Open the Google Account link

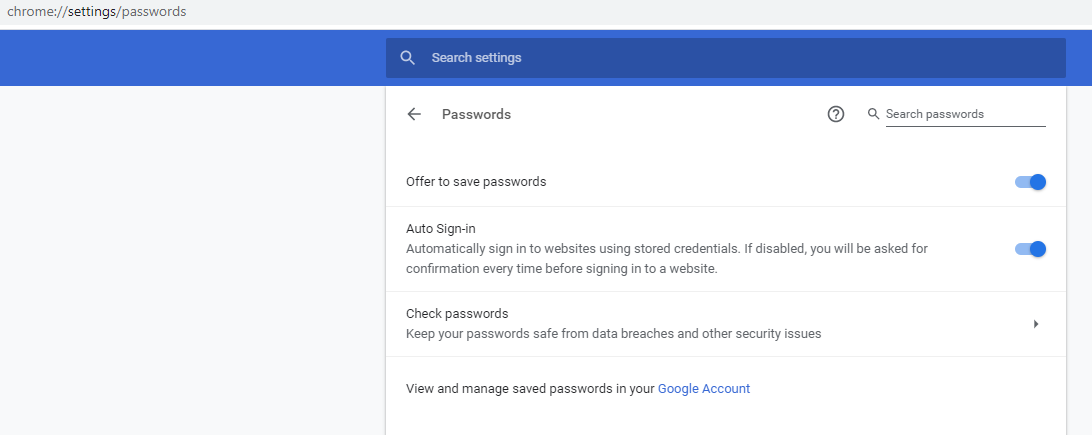(x=704, y=389)
